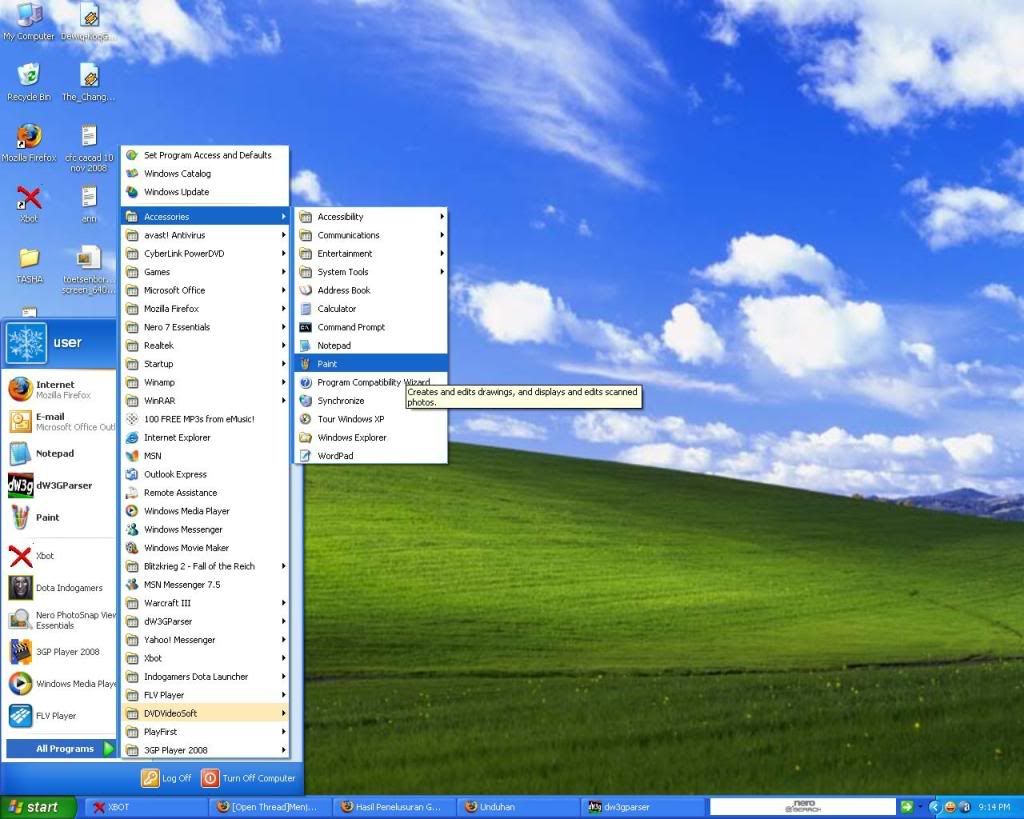Image resolution: width=1024 pixels, height=819 pixels.
Task: Click the Log Off button
Action: [167, 778]
